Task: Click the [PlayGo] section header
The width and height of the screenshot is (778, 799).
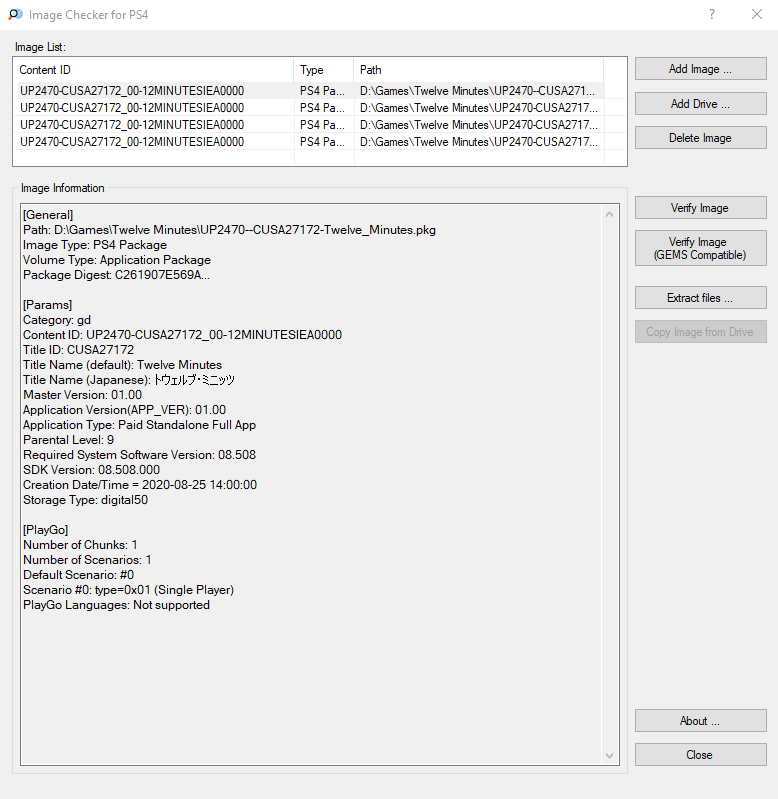Action: [x=45, y=530]
